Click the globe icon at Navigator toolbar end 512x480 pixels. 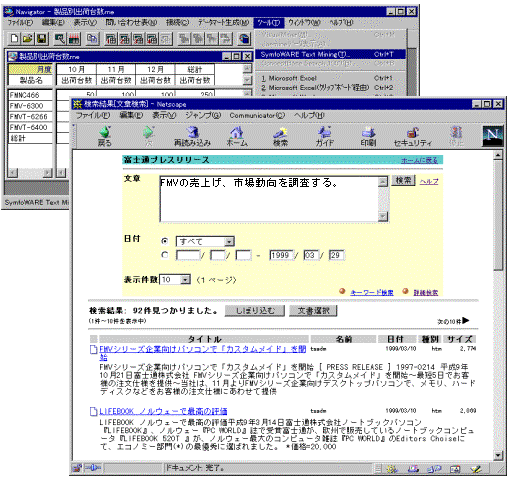pos(244,39)
